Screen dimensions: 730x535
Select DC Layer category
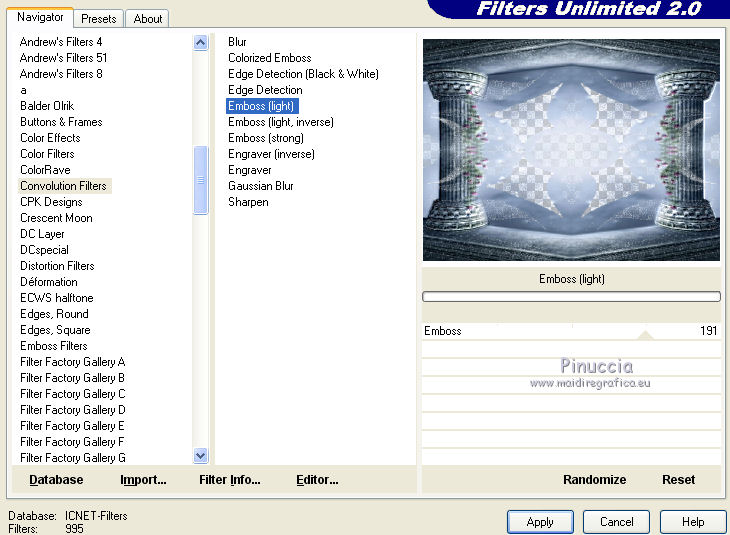click(42, 234)
